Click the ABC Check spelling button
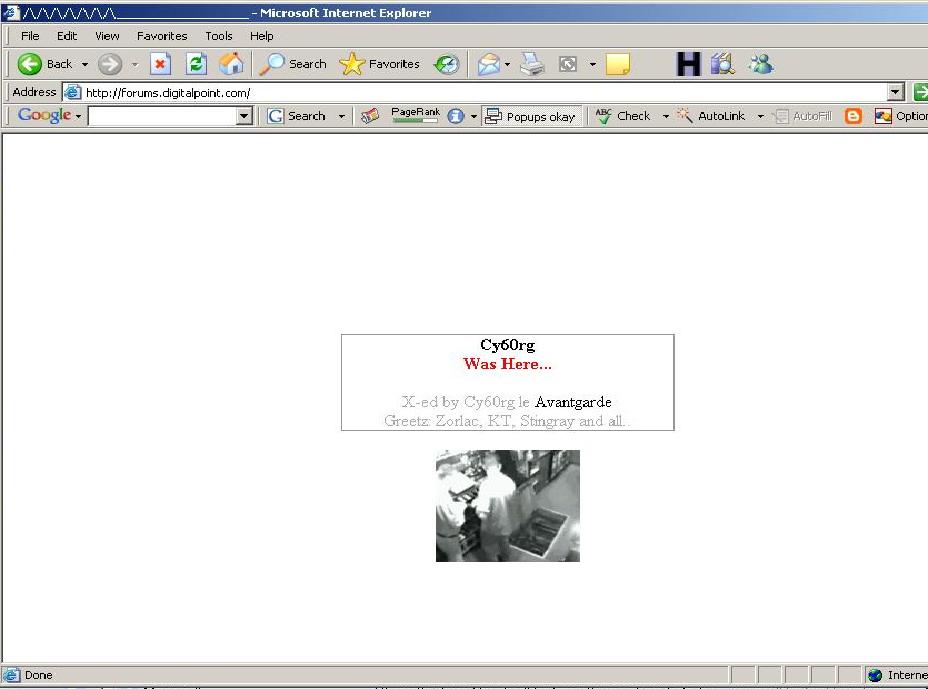 coord(623,116)
